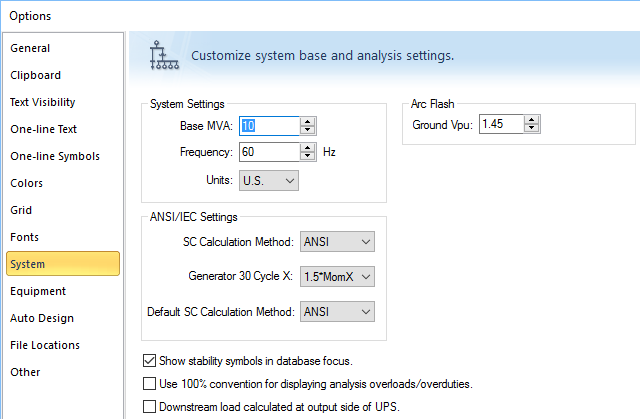Decrease Base MVA with down arrow
Screen dimensions: 640x419
coord(308,131)
